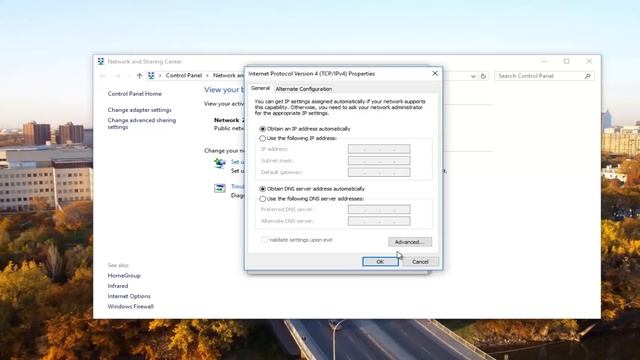Open Internet Options link
This screenshot has width=640, height=360.
tap(129, 296)
